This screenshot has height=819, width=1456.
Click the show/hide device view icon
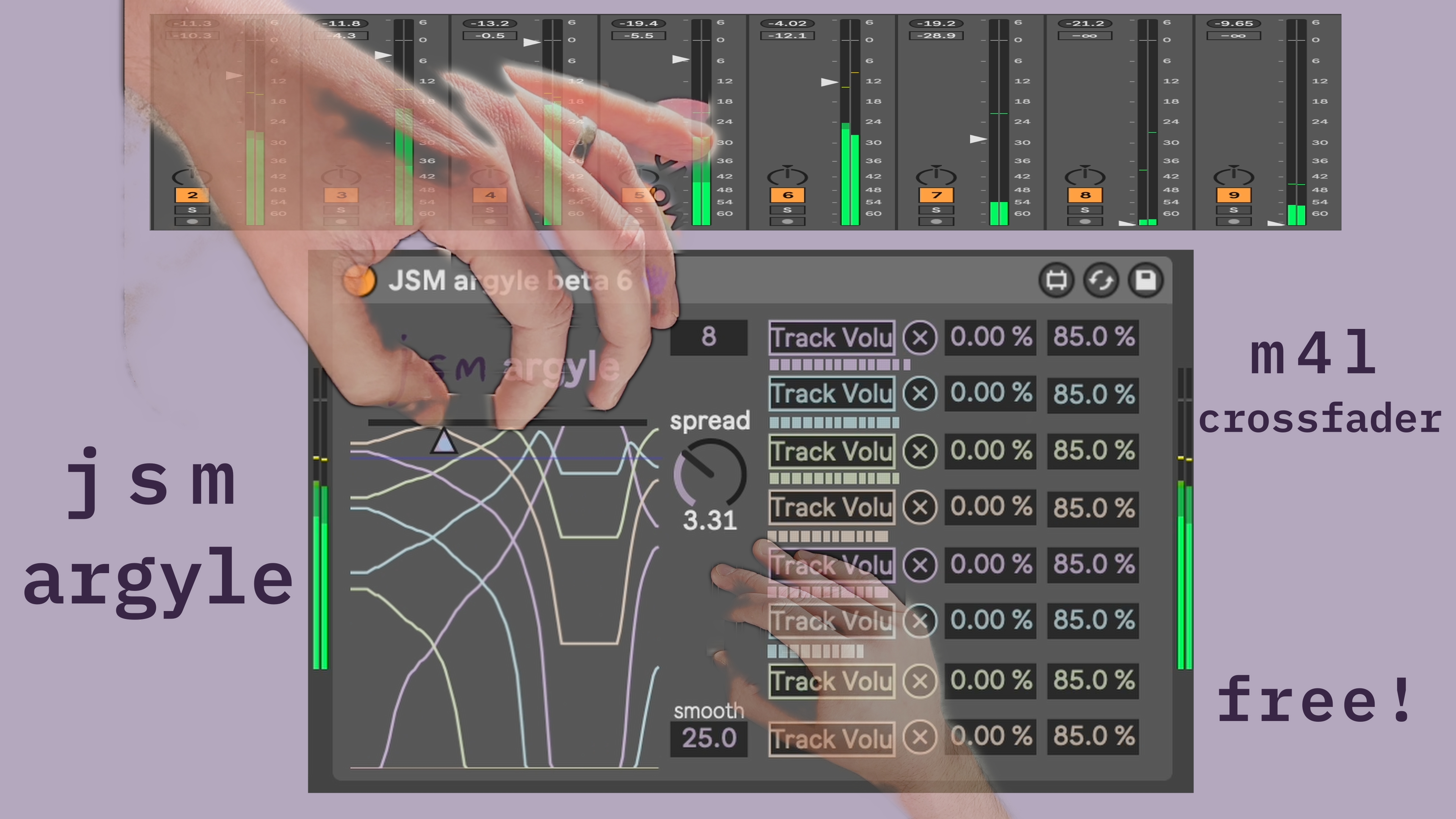click(1056, 280)
